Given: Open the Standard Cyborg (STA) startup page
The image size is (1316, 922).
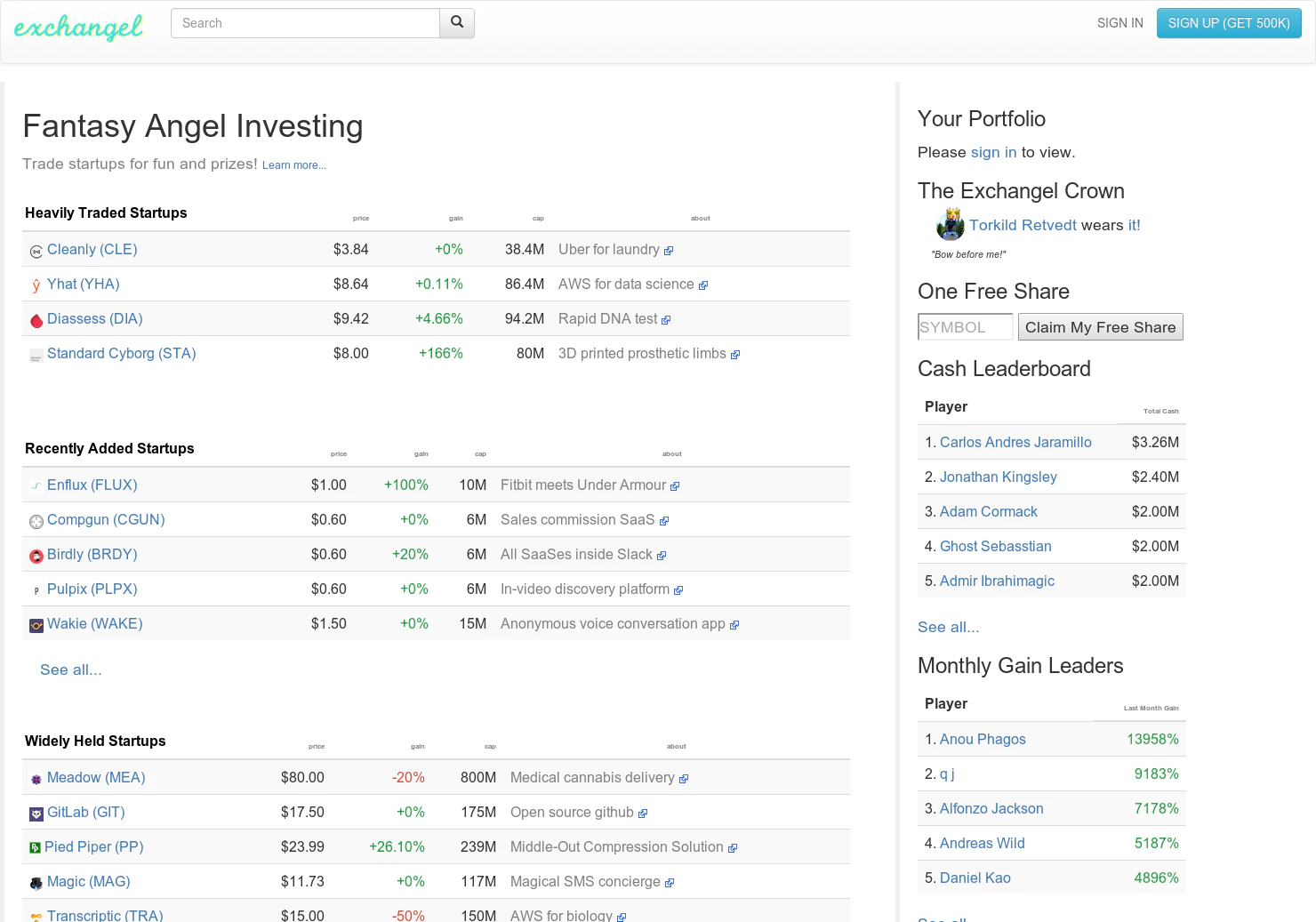Looking at the screenshot, I should pos(122,354).
